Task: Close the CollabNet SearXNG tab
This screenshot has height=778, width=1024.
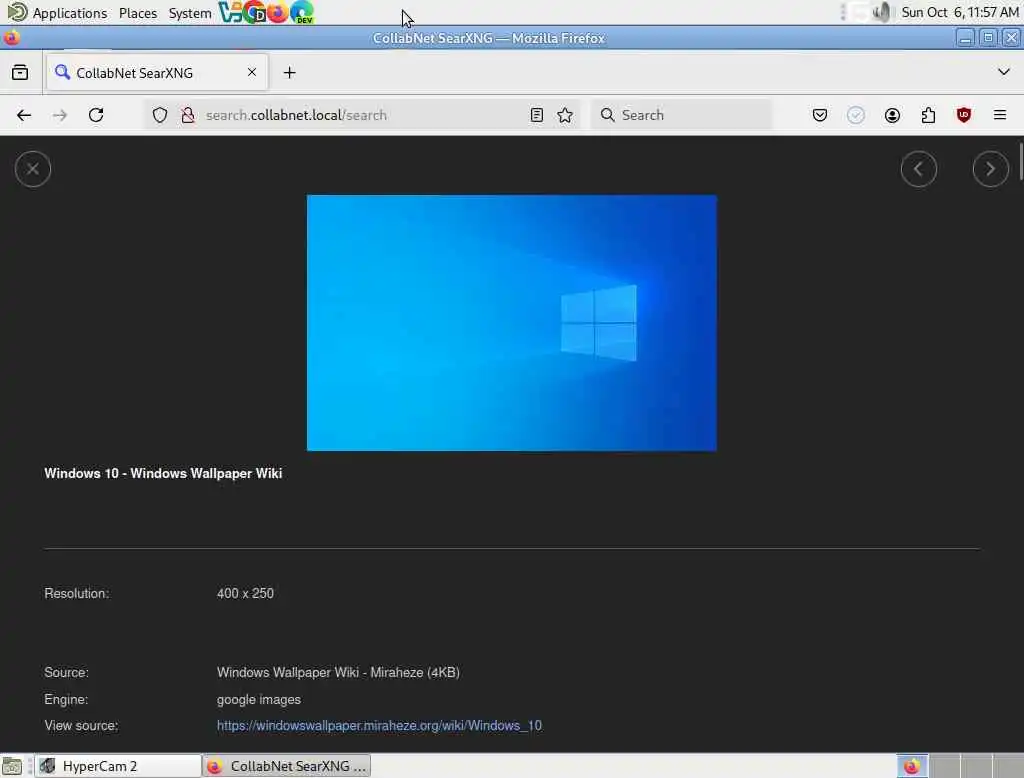Action: (251, 73)
